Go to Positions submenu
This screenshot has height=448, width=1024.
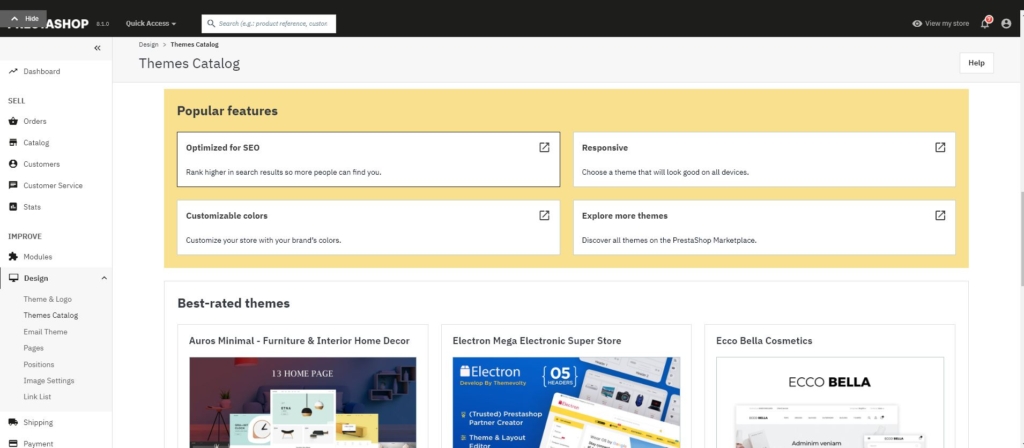39,364
